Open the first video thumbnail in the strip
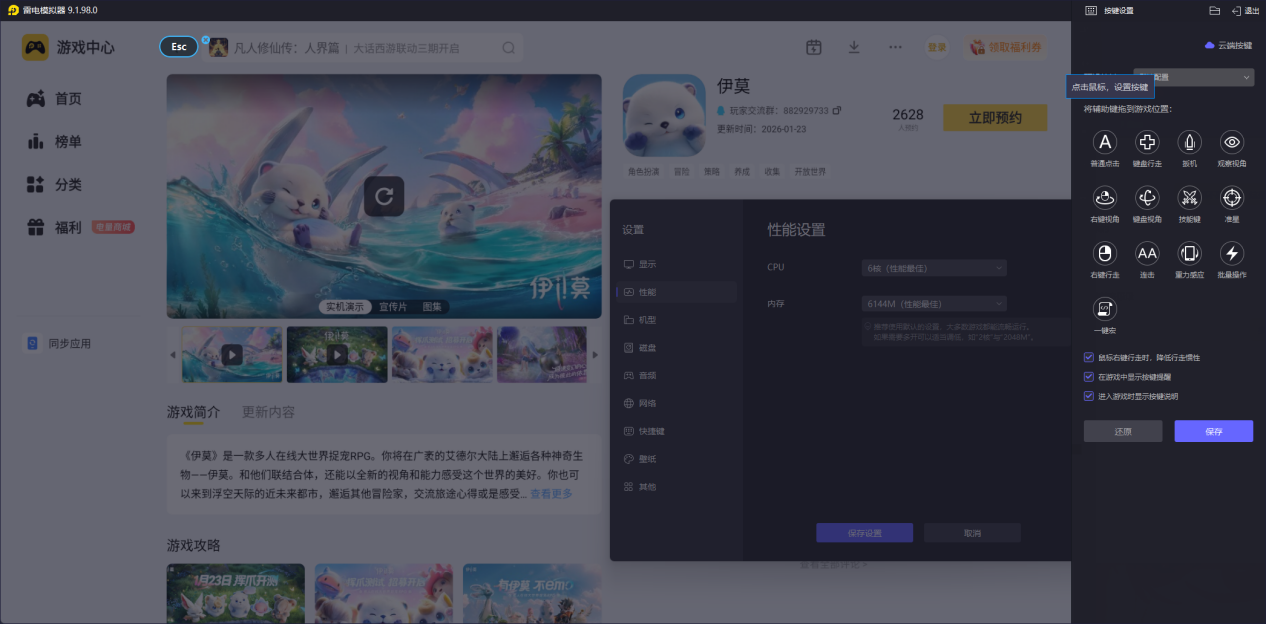This screenshot has width=1266, height=624. point(232,354)
